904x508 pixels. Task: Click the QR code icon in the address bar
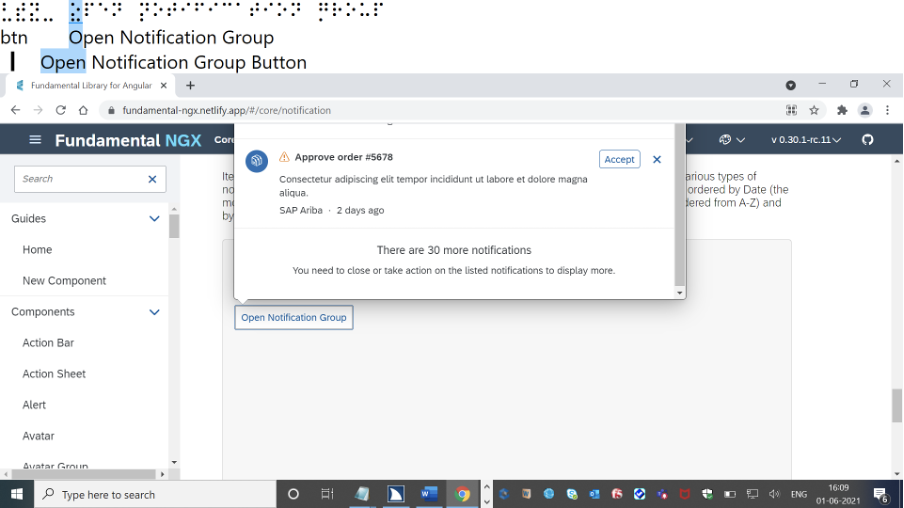tap(792, 110)
